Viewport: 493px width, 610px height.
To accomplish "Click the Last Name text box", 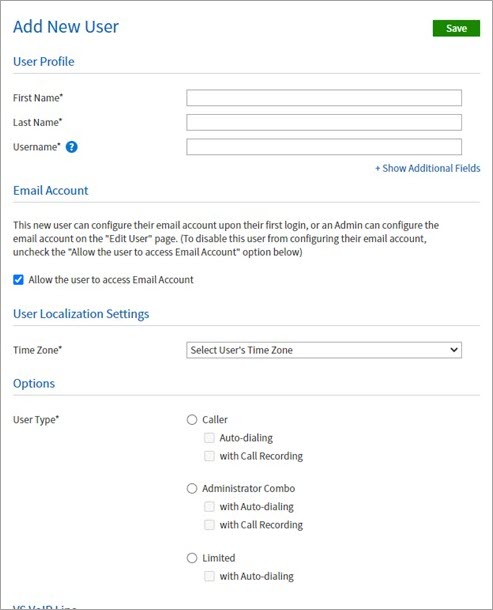I will click(324, 123).
